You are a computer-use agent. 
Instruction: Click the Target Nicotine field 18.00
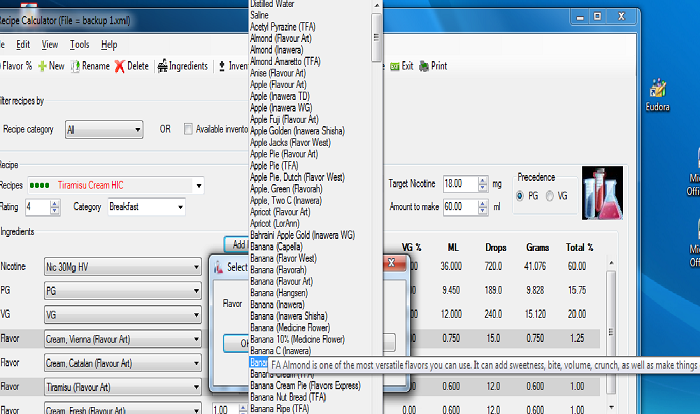point(460,184)
